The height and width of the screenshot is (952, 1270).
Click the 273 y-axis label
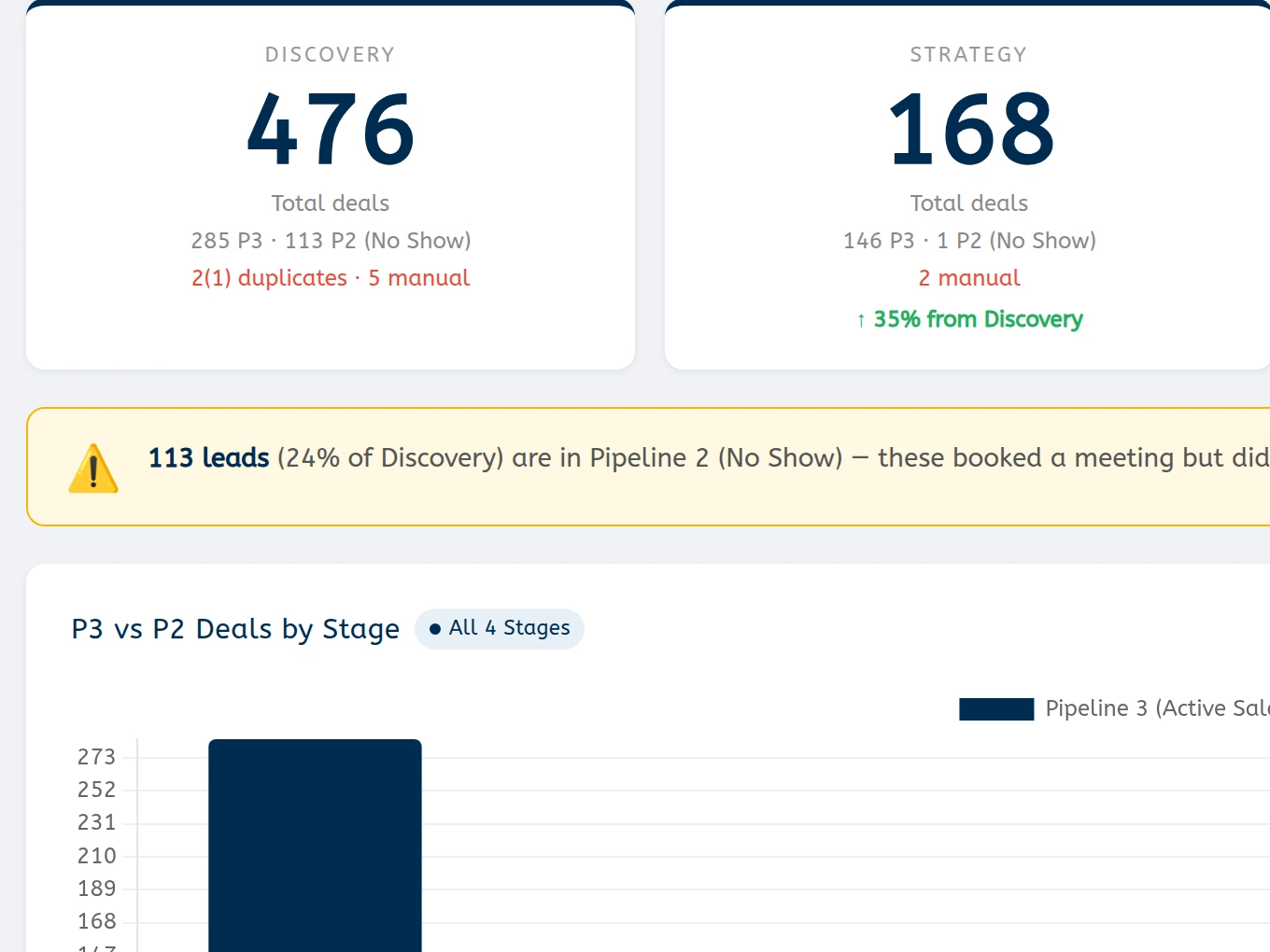[97, 757]
